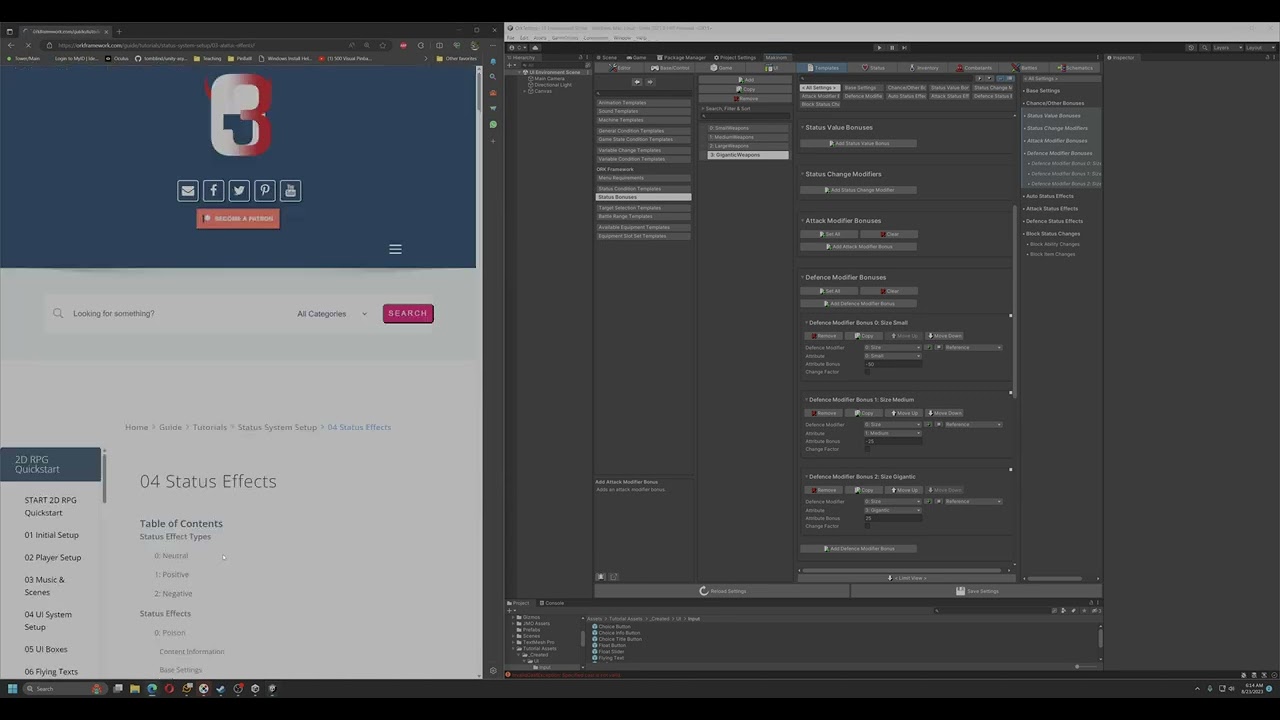Open the Pinterest icon link on the webpage
The width and height of the screenshot is (1280, 720).
tap(265, 190)
